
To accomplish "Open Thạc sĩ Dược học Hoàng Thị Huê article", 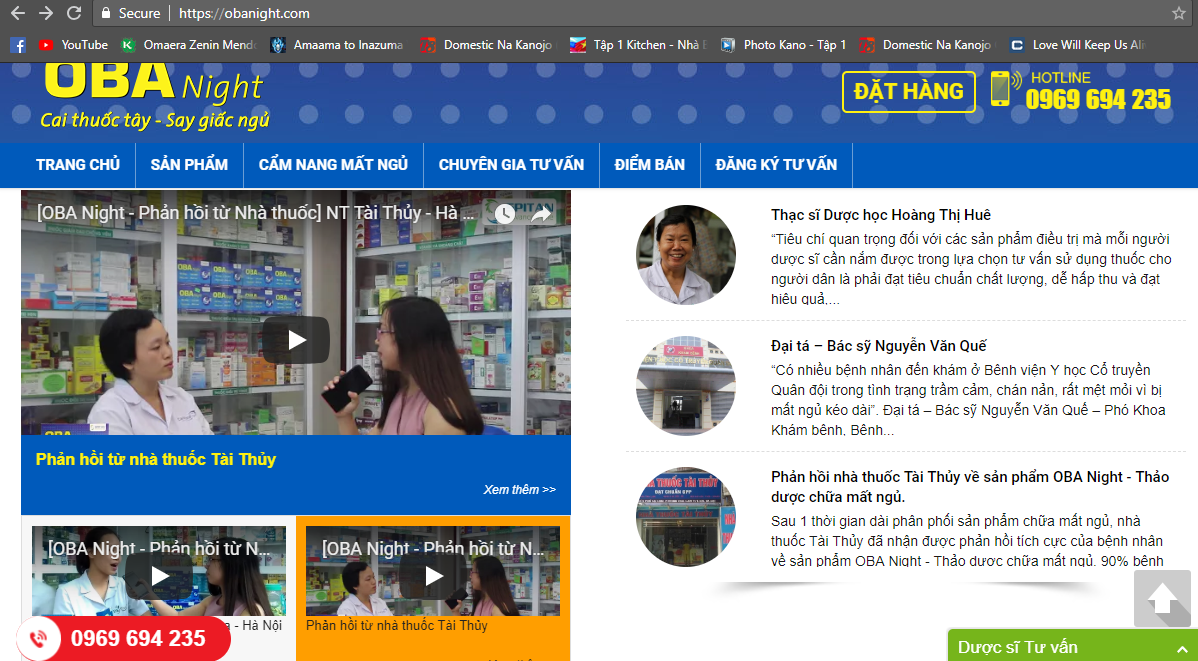I will (x=881, y=215).
